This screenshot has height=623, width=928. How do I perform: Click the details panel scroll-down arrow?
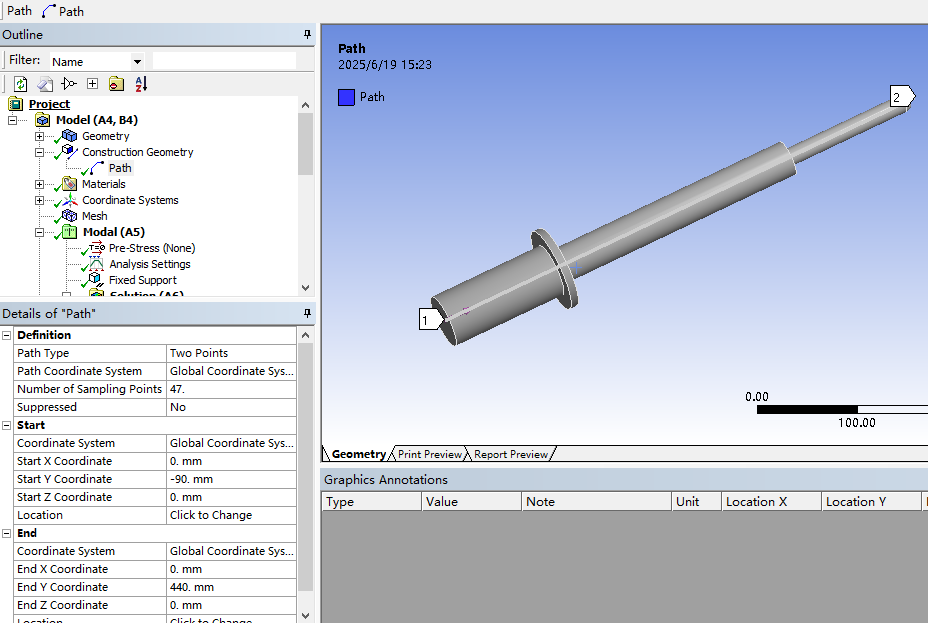coord(305,615)
